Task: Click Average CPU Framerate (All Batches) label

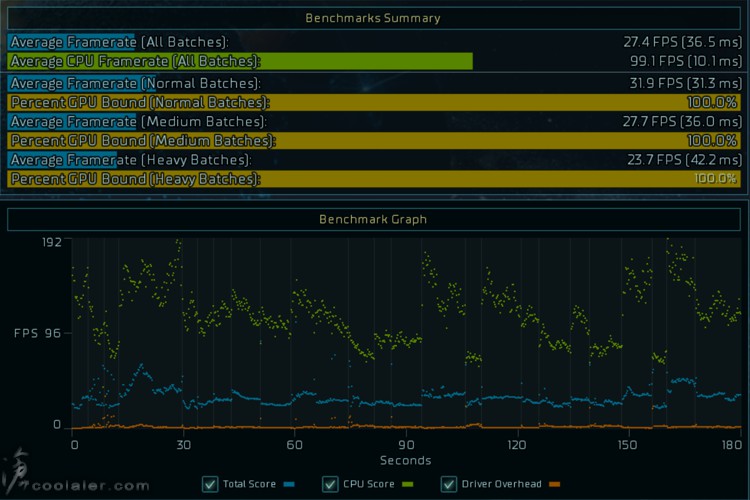Action: [135, 61]
